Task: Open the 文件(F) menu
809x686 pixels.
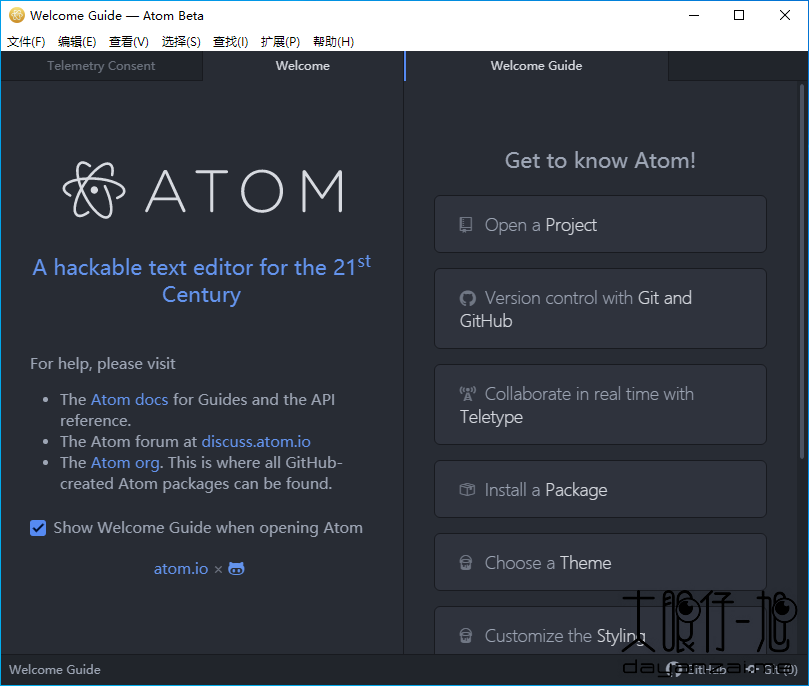Action: [26, 42]
